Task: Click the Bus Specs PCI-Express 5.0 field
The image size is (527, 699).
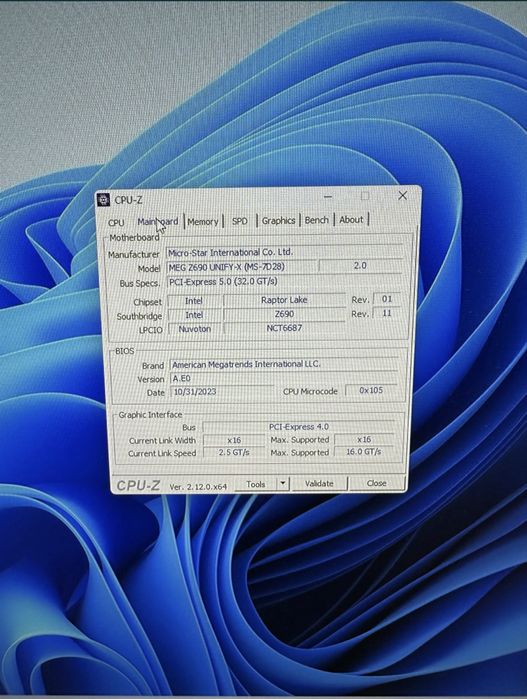Action: click(x=284, y=282)
